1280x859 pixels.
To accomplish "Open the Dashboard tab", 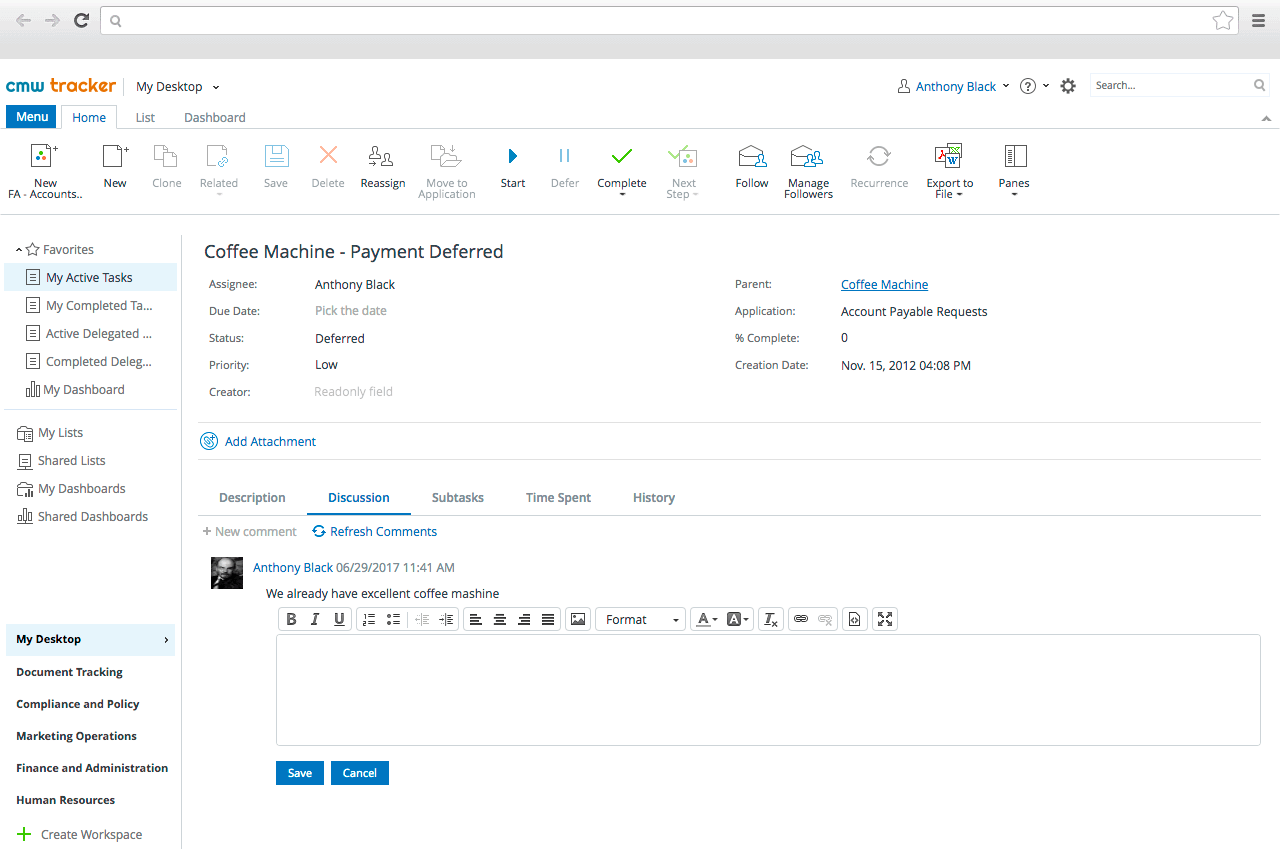I will 213,117.
